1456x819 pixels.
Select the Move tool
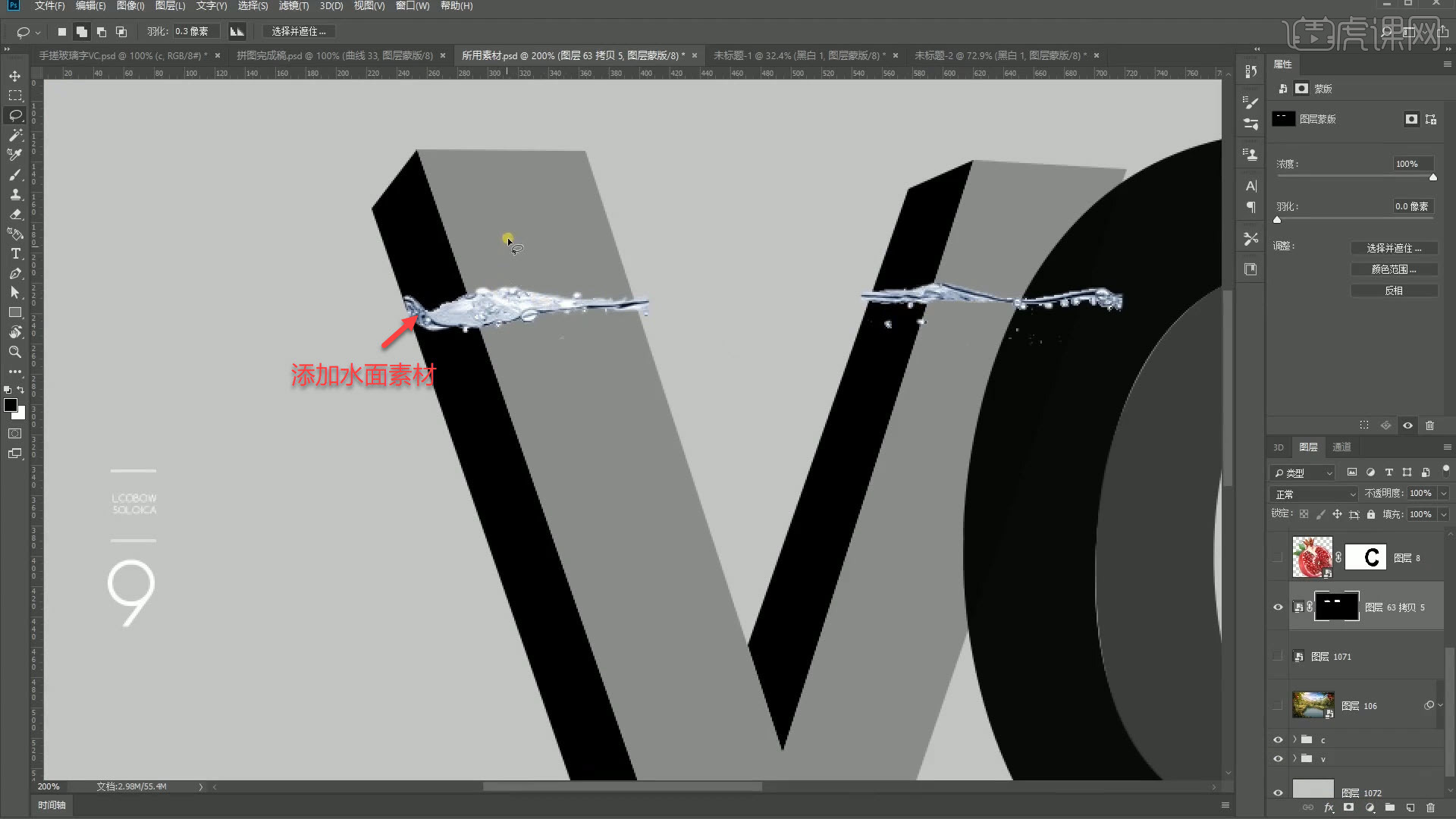(14, 76)
